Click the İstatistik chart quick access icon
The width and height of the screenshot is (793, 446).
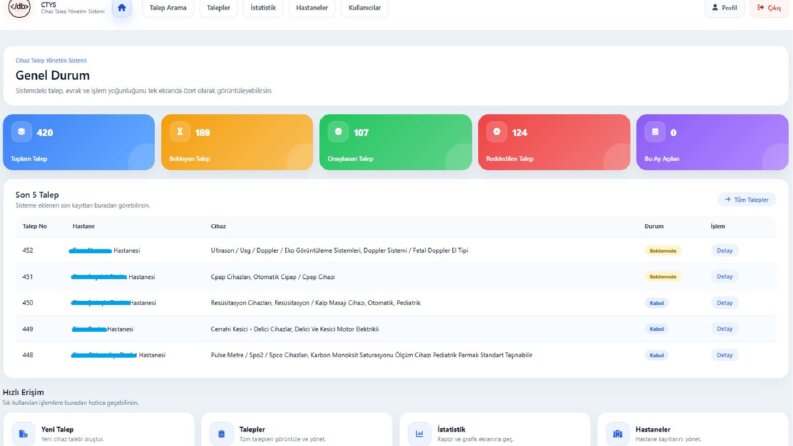click(x=420, y=434)
